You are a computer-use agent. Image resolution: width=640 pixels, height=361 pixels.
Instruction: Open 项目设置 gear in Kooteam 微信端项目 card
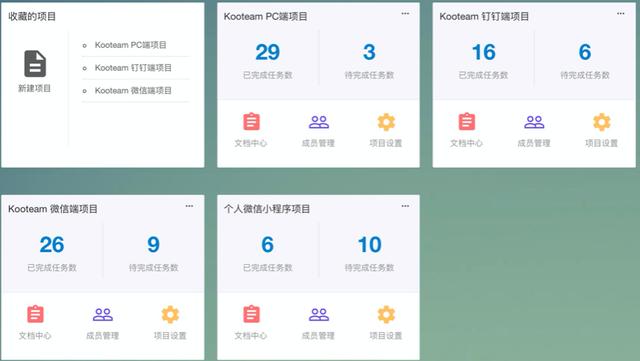pyautogui.click(x=170, y=314)
